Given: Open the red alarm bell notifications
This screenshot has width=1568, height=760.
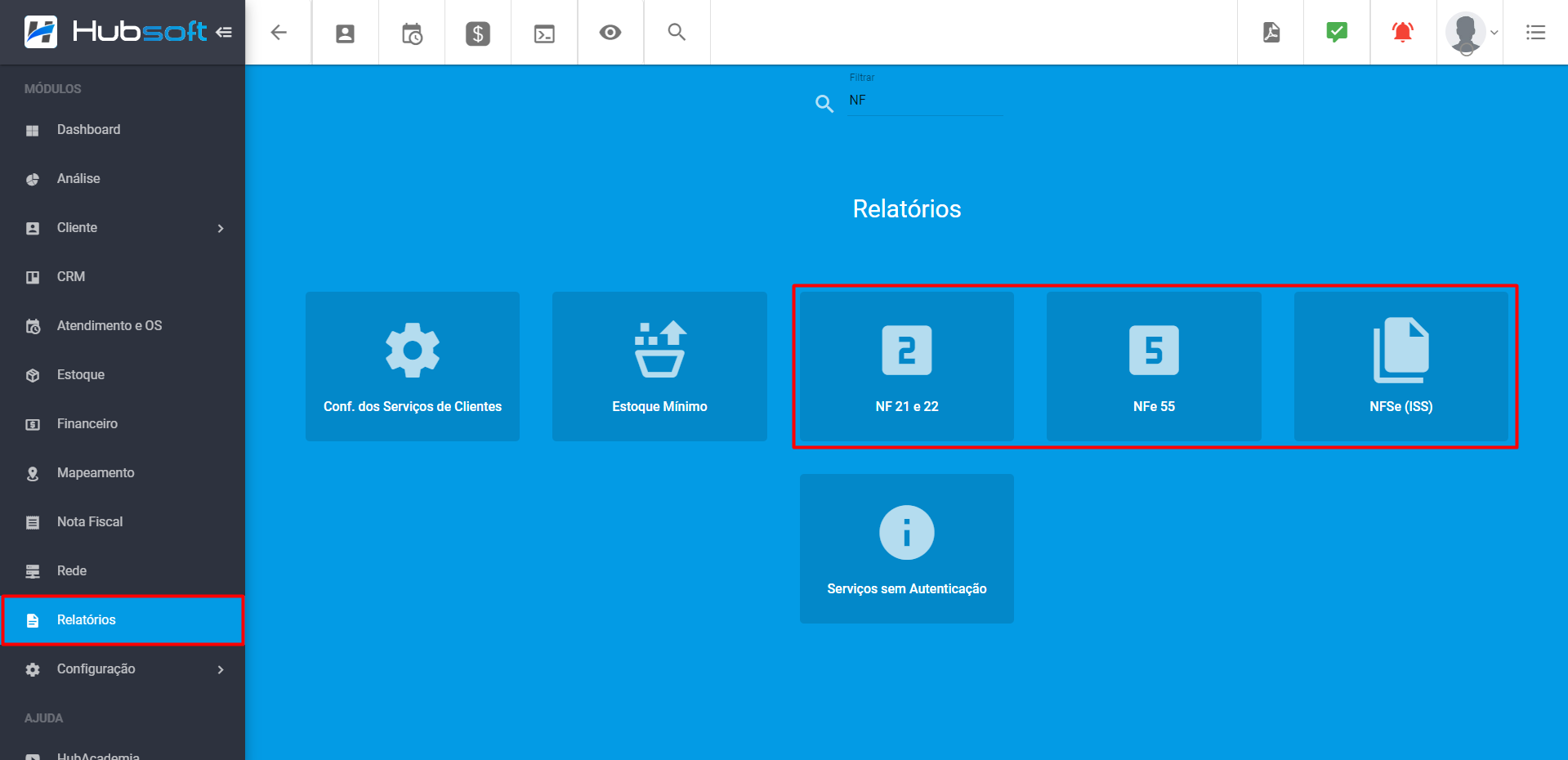Looking at the screenshot, I should click(x=1403, y=32).
